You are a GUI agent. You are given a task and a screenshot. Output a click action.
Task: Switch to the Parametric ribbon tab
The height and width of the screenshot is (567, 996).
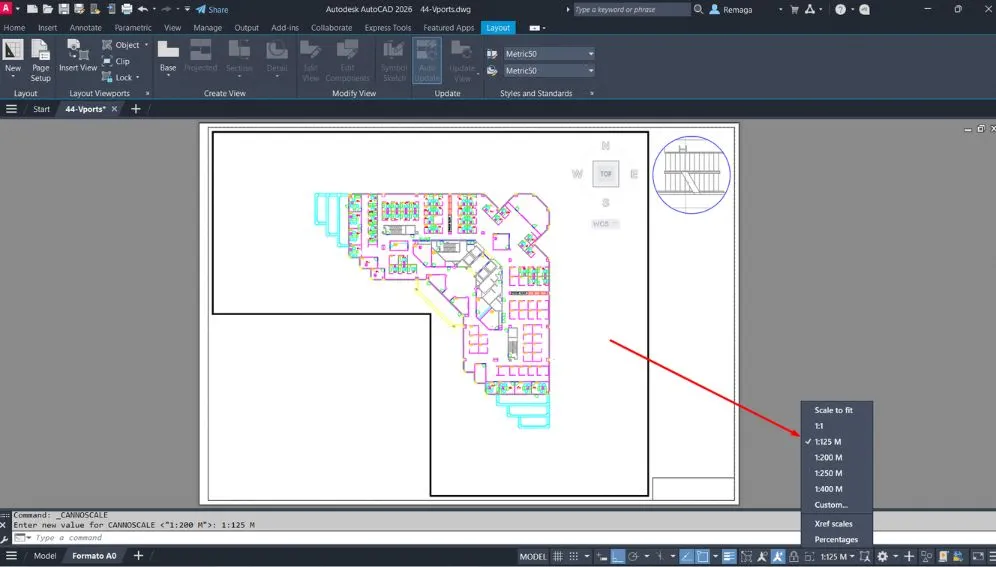pyautogui.click(x=133, y=28)
